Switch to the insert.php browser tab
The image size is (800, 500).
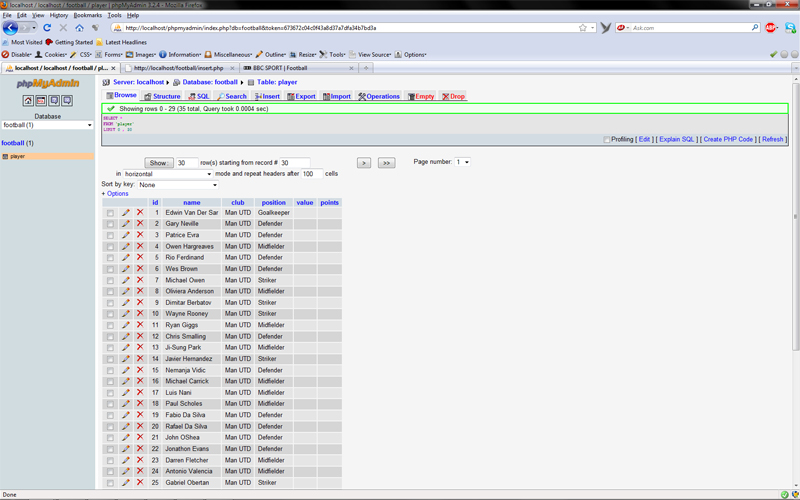point(179,68)
